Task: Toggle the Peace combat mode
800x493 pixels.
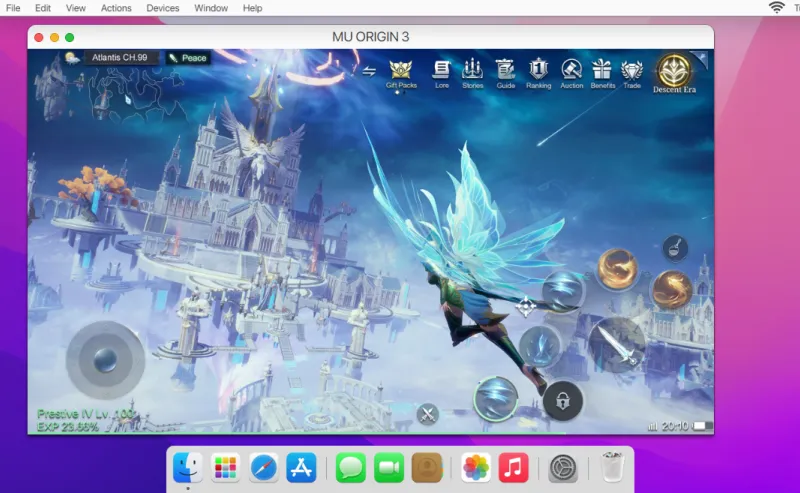Action: click(188, 58)
